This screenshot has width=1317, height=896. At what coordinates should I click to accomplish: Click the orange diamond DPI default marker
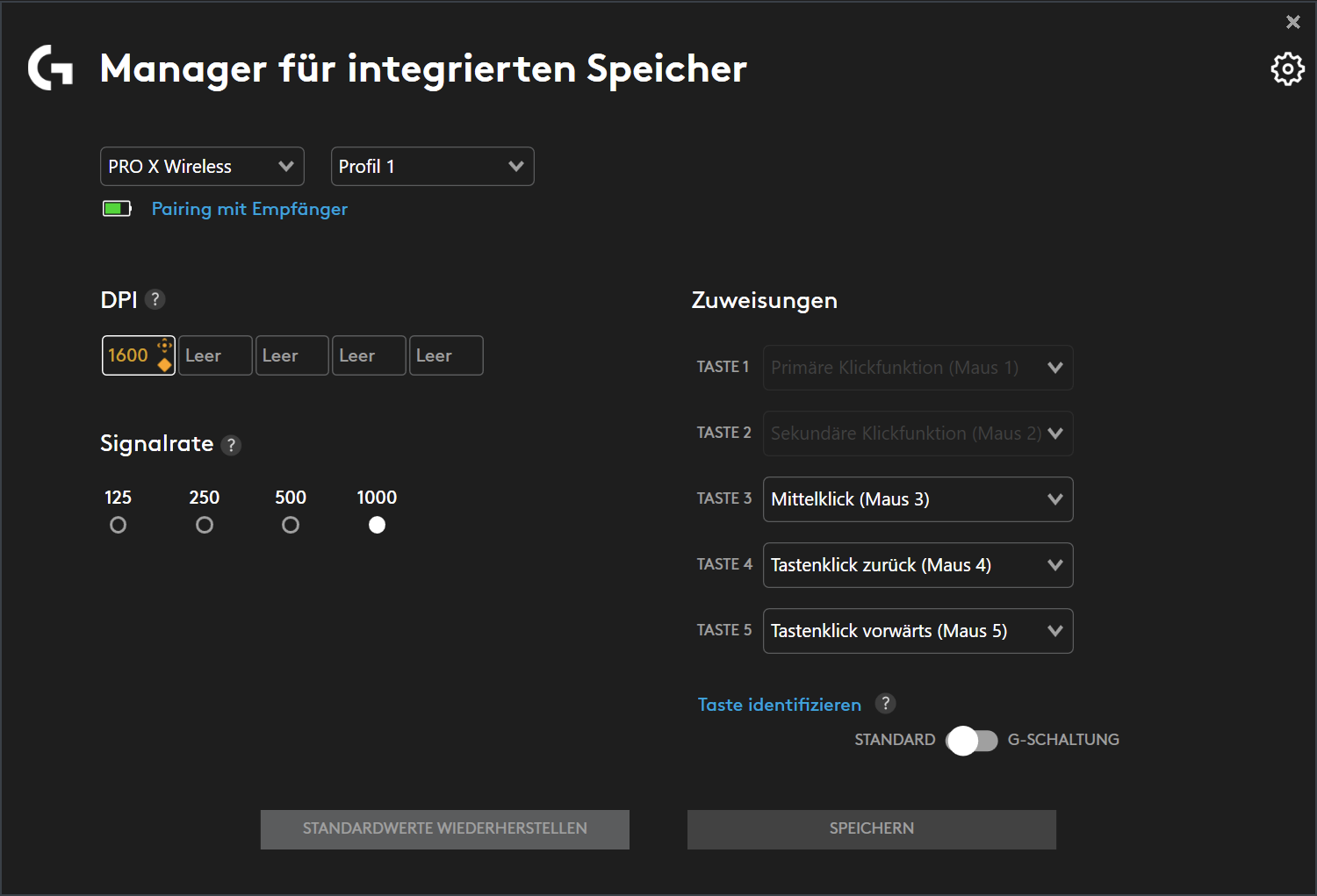pos(164,365)
